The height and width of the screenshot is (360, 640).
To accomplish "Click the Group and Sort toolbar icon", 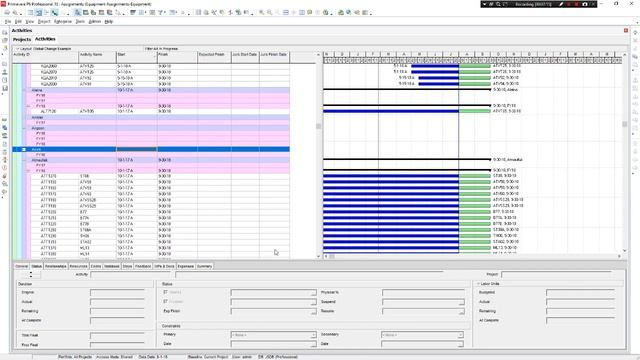I will [173, 13].
